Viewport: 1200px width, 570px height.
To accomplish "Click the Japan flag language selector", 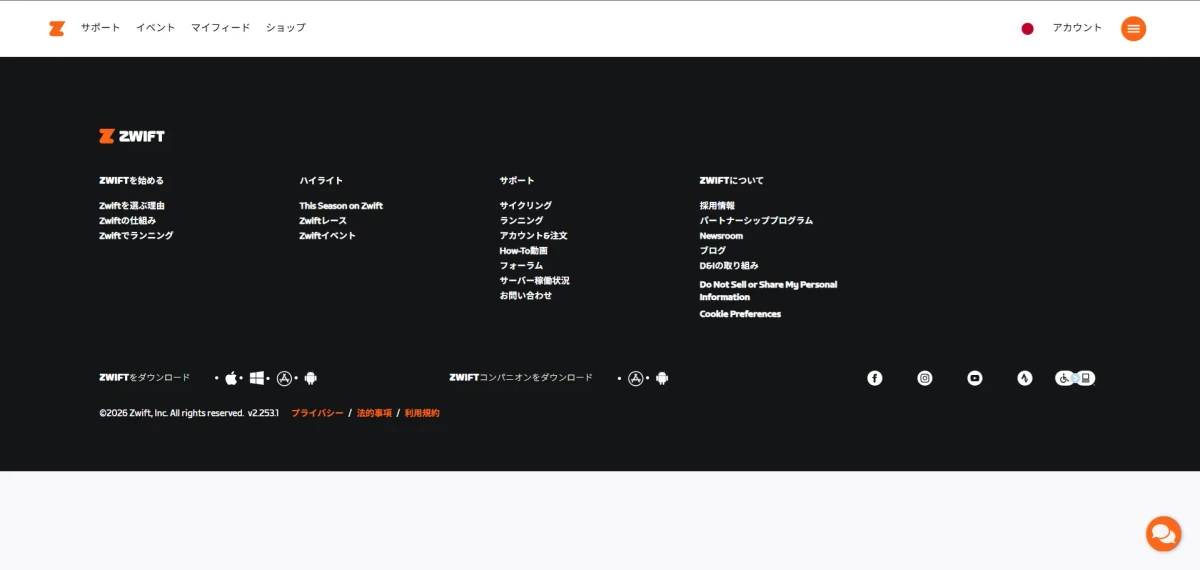I will tap(1027, 28).
